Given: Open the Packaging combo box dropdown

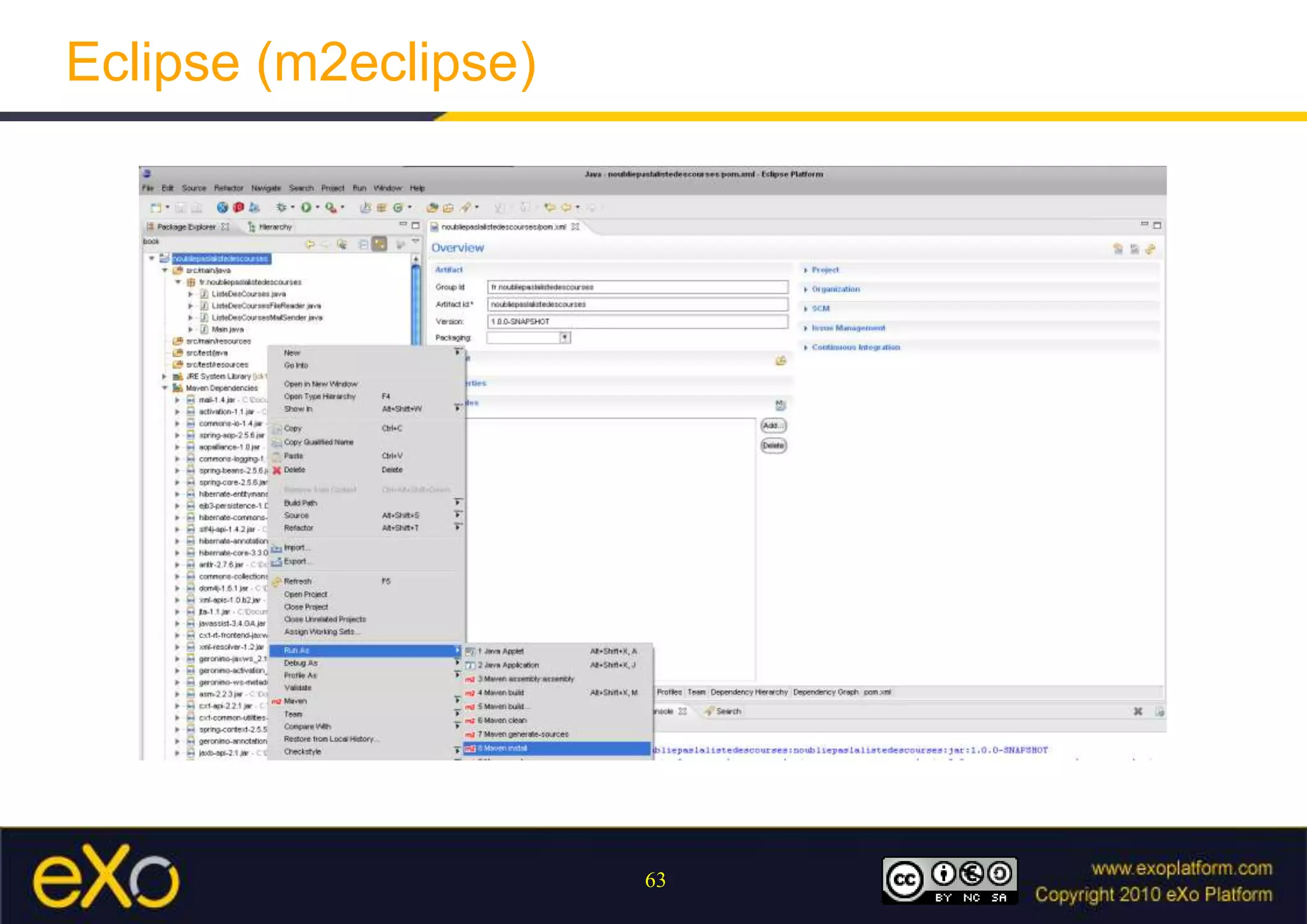Looking at the screenshot, I should [x=565, y=338].
